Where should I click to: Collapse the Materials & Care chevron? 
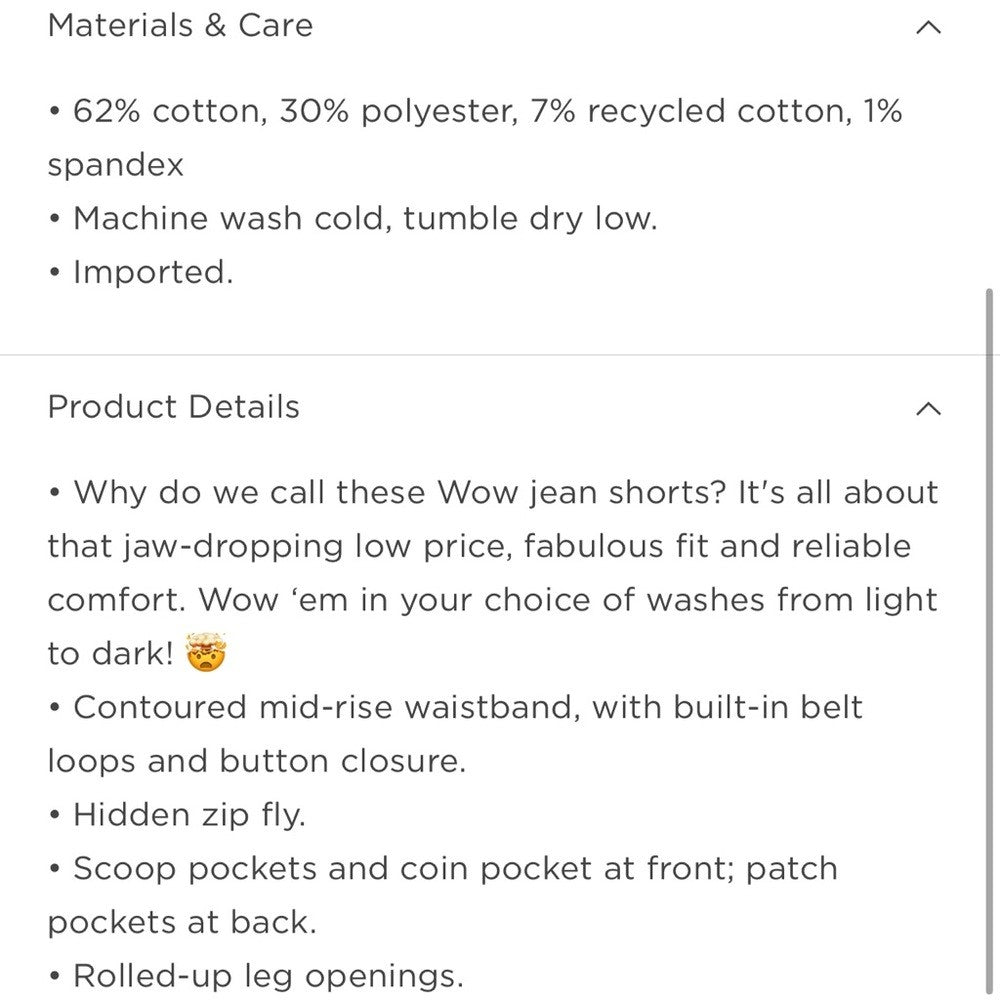[x=928, y=27]
